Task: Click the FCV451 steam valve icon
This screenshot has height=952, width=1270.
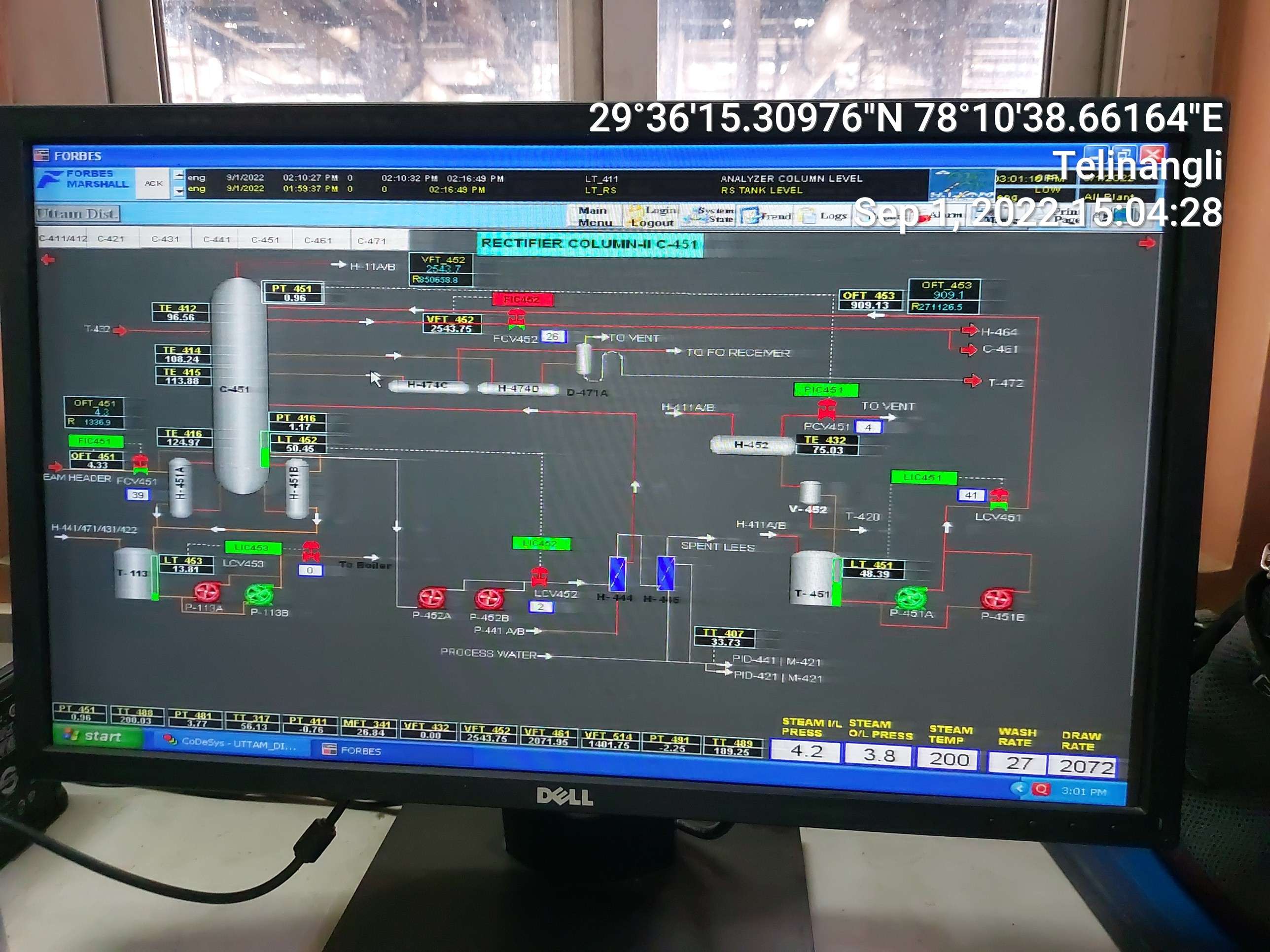Action: click(x=140, y=464)
